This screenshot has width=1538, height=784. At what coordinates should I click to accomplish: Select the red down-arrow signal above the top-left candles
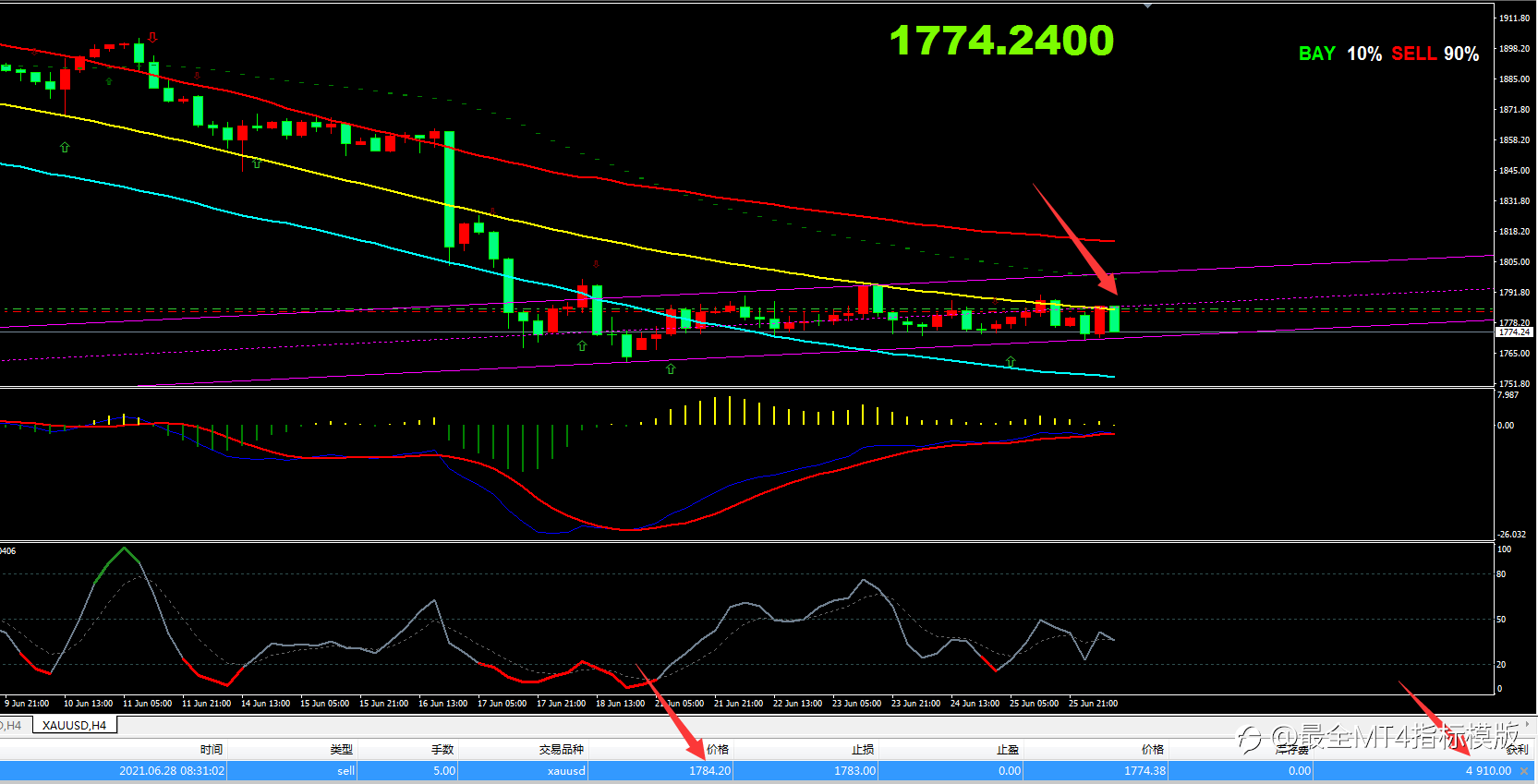point(152,37)
